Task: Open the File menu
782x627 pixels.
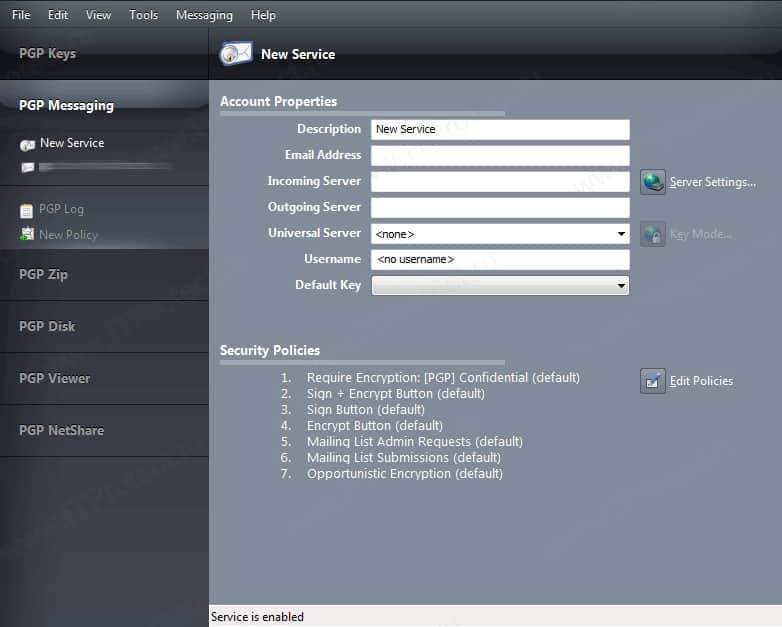Action: [x=21, y=15]
